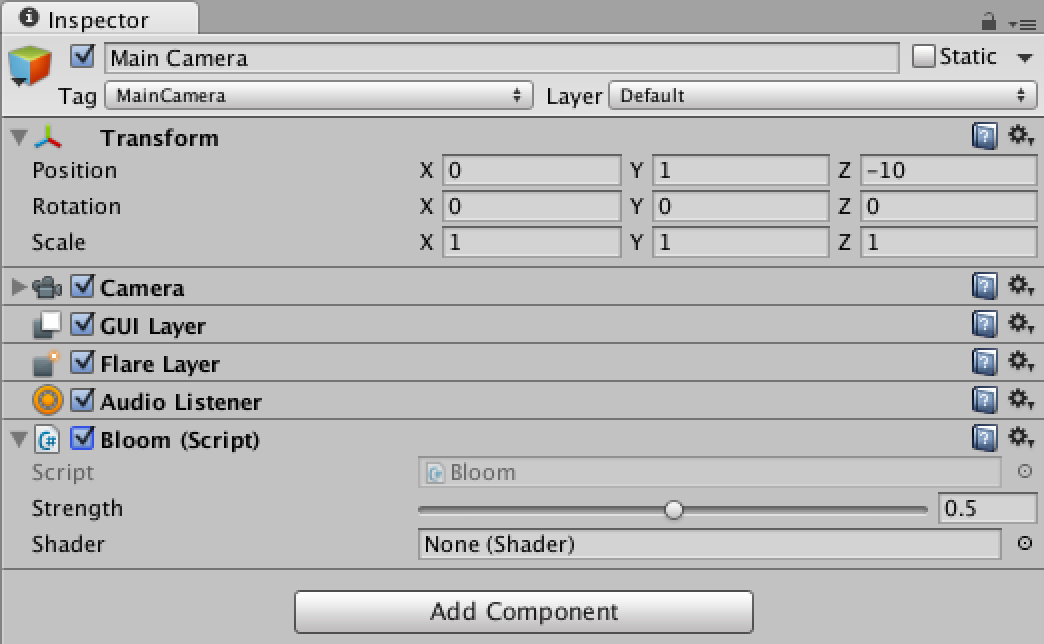The height and width of the screenshot is (644, 1044).
Task: Click the Add Component button
Action: (x=523, y=611)
